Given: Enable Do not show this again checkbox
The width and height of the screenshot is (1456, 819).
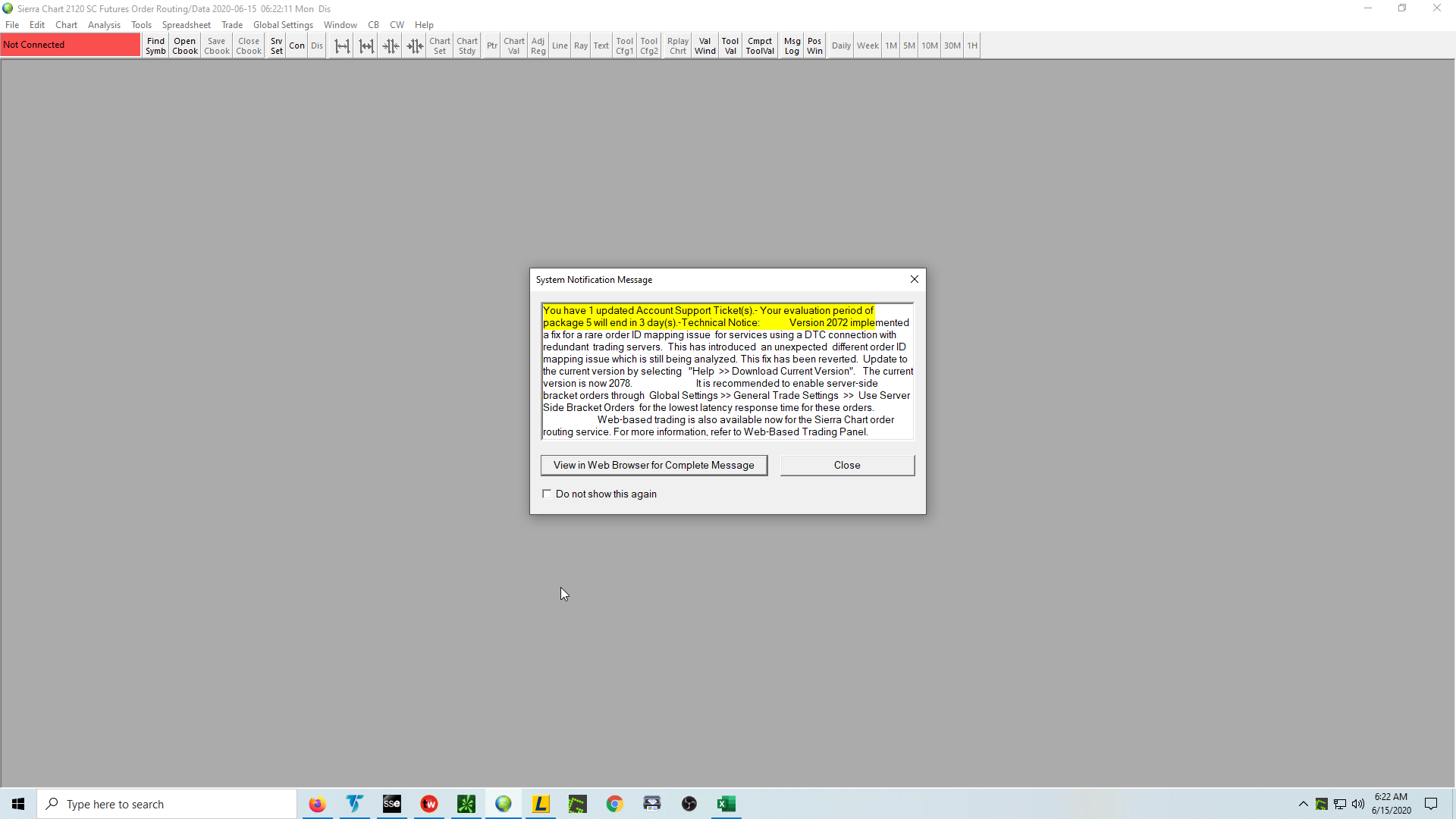Looking at the screenshot, I should pyautogui.click(x=547, y=494).
